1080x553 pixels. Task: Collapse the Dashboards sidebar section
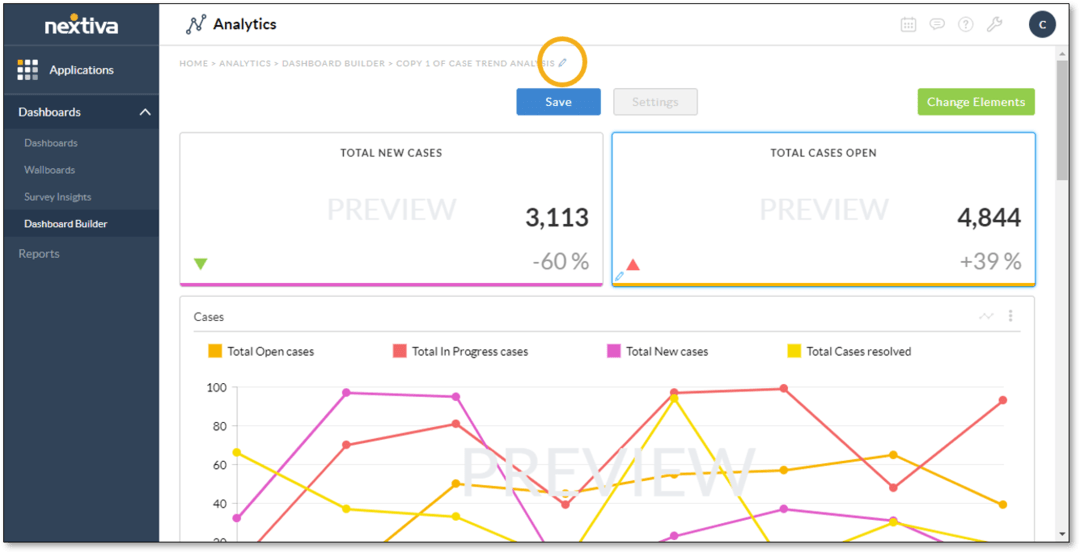[145, 112]
